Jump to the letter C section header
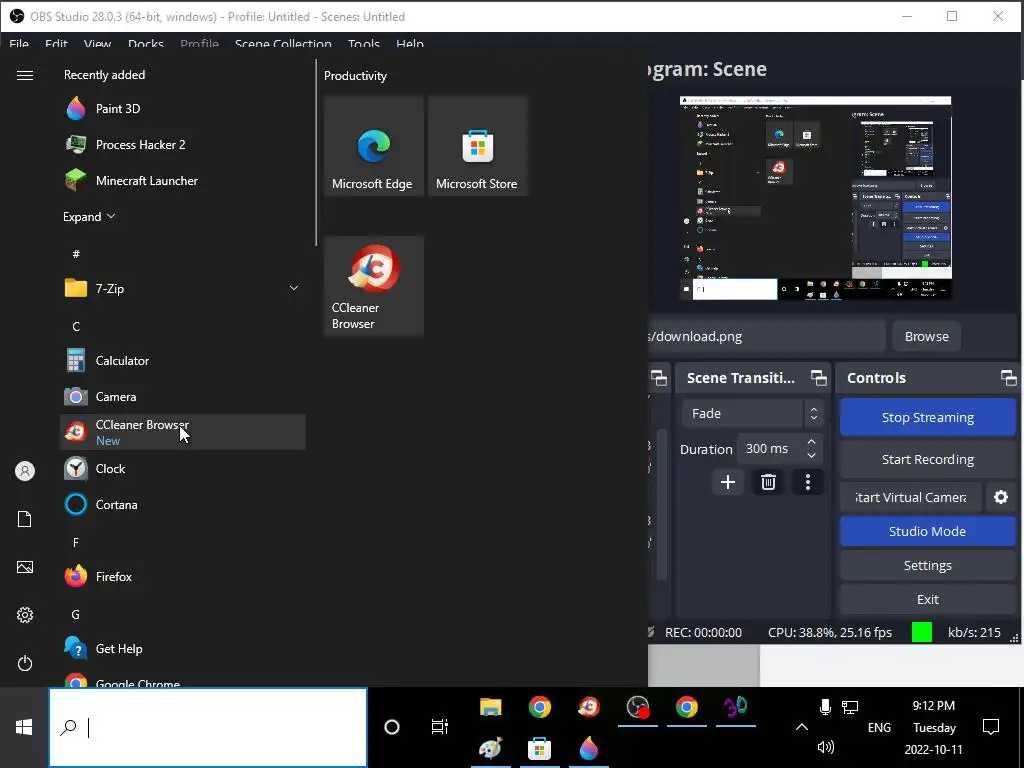Image resolution: width=1024 pixels, height=768 pixels. 76,326
